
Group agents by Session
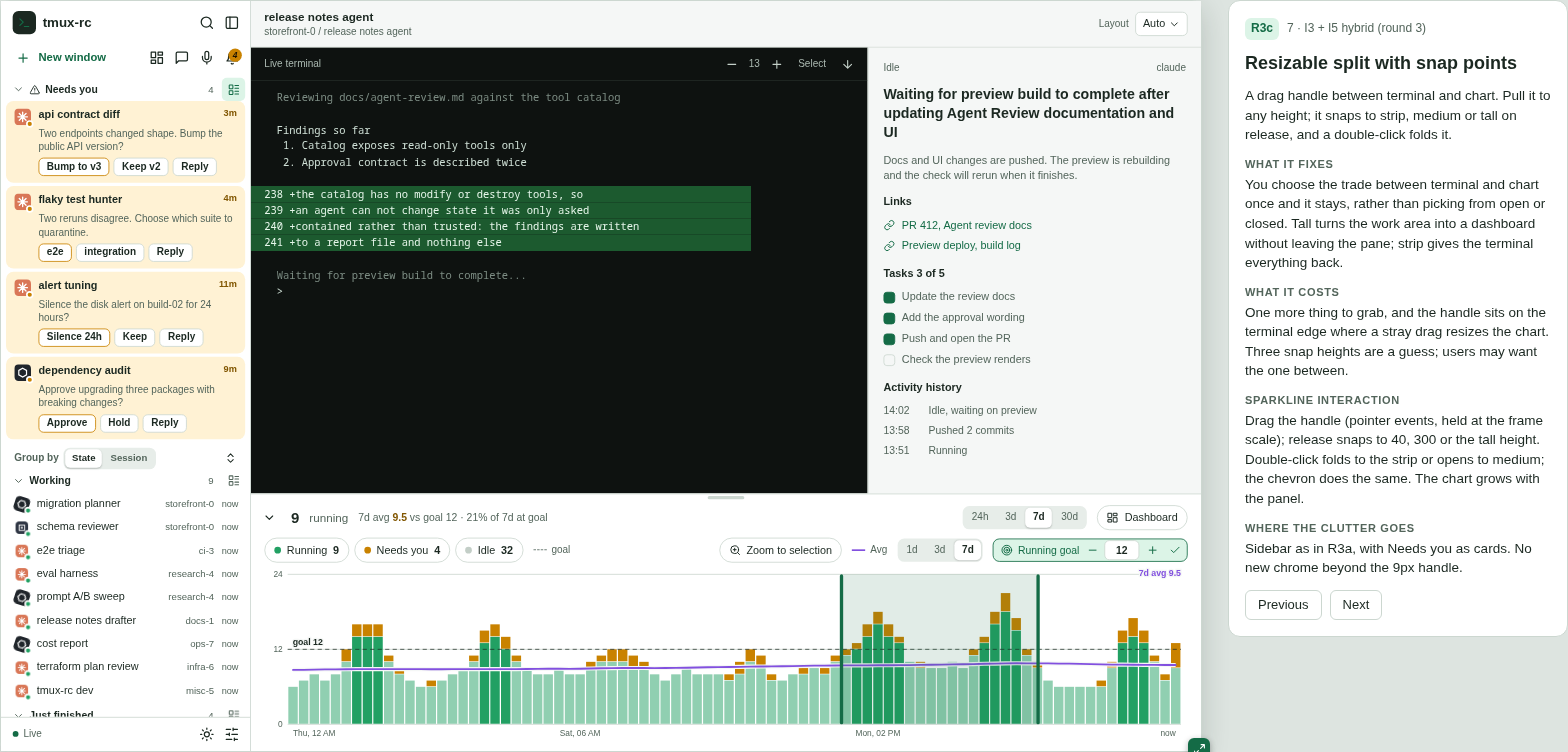click(129, 458)
